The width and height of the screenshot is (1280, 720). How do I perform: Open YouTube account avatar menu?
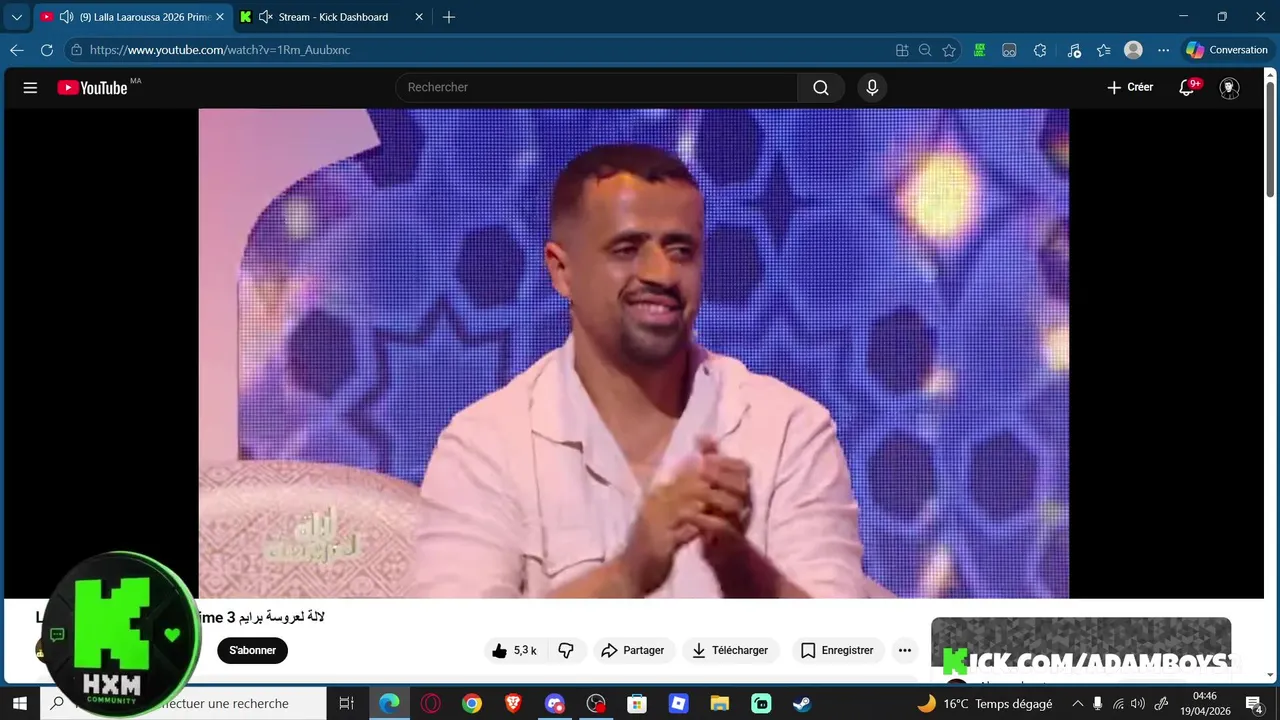pos(1230,88)
